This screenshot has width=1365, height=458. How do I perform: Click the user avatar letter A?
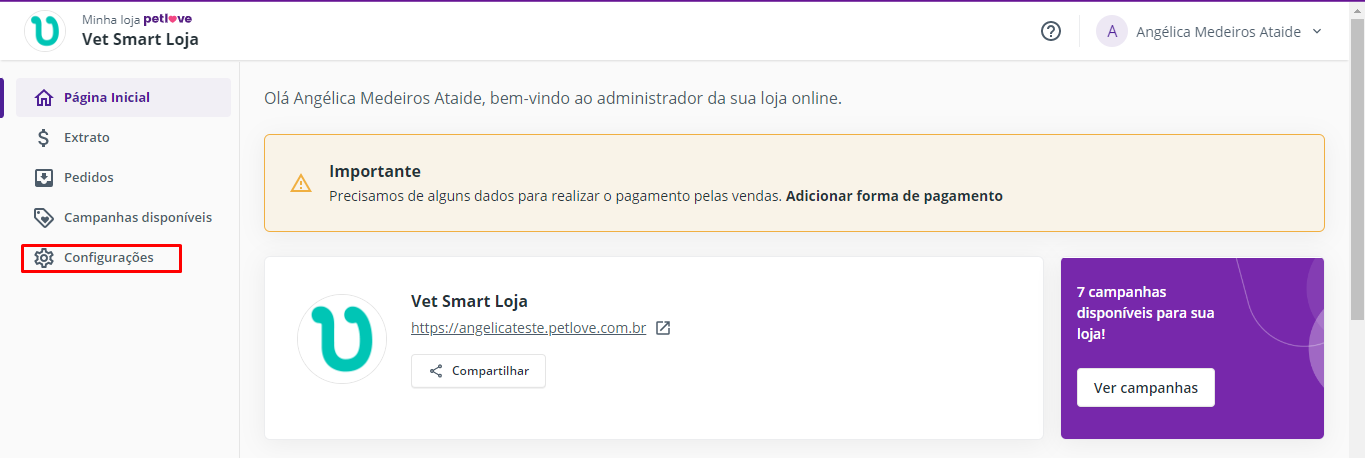click(x=1112, y=31)
